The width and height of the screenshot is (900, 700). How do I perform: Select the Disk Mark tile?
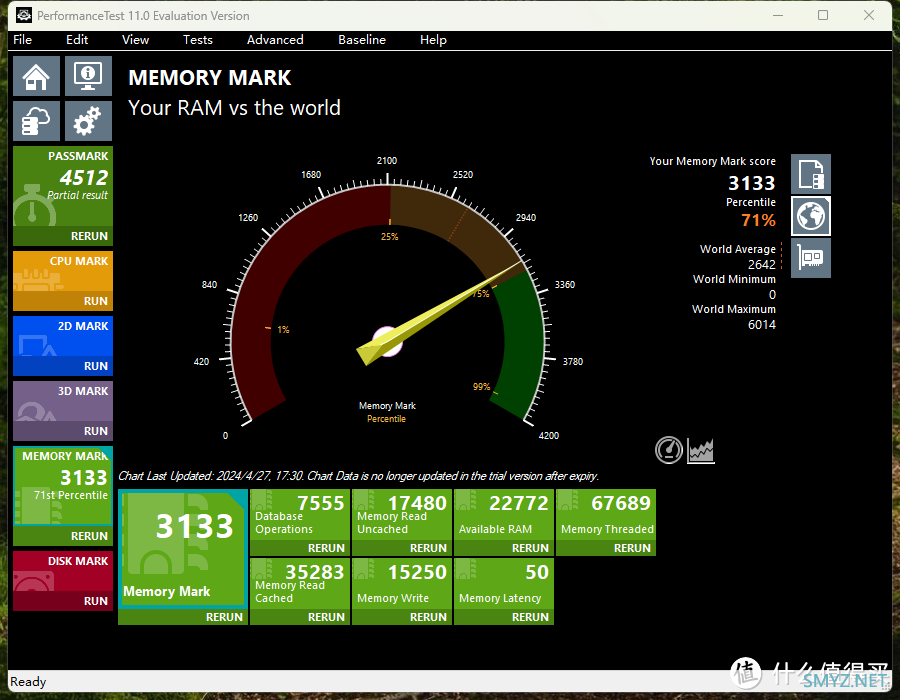(63, 571)
